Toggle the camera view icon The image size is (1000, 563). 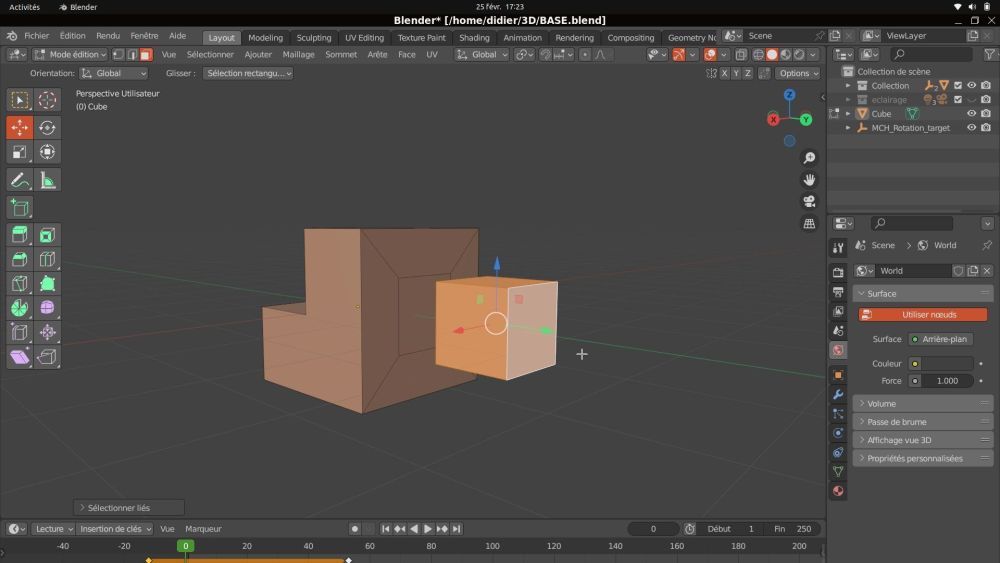click(809, 201)
